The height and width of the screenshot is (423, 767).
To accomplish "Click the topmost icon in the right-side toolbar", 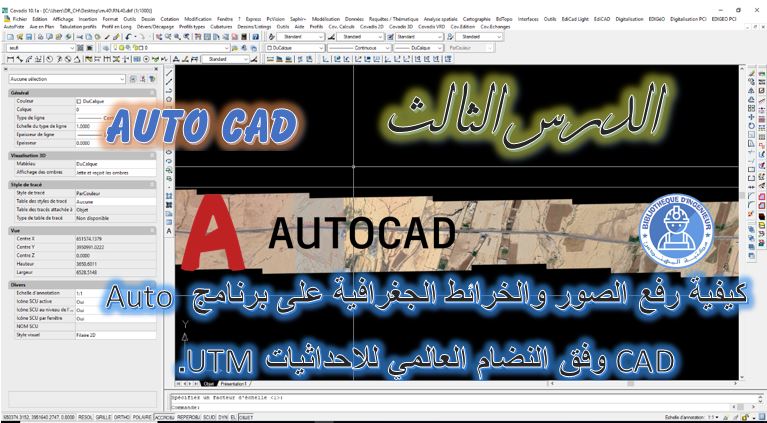I will click(751, 73).
